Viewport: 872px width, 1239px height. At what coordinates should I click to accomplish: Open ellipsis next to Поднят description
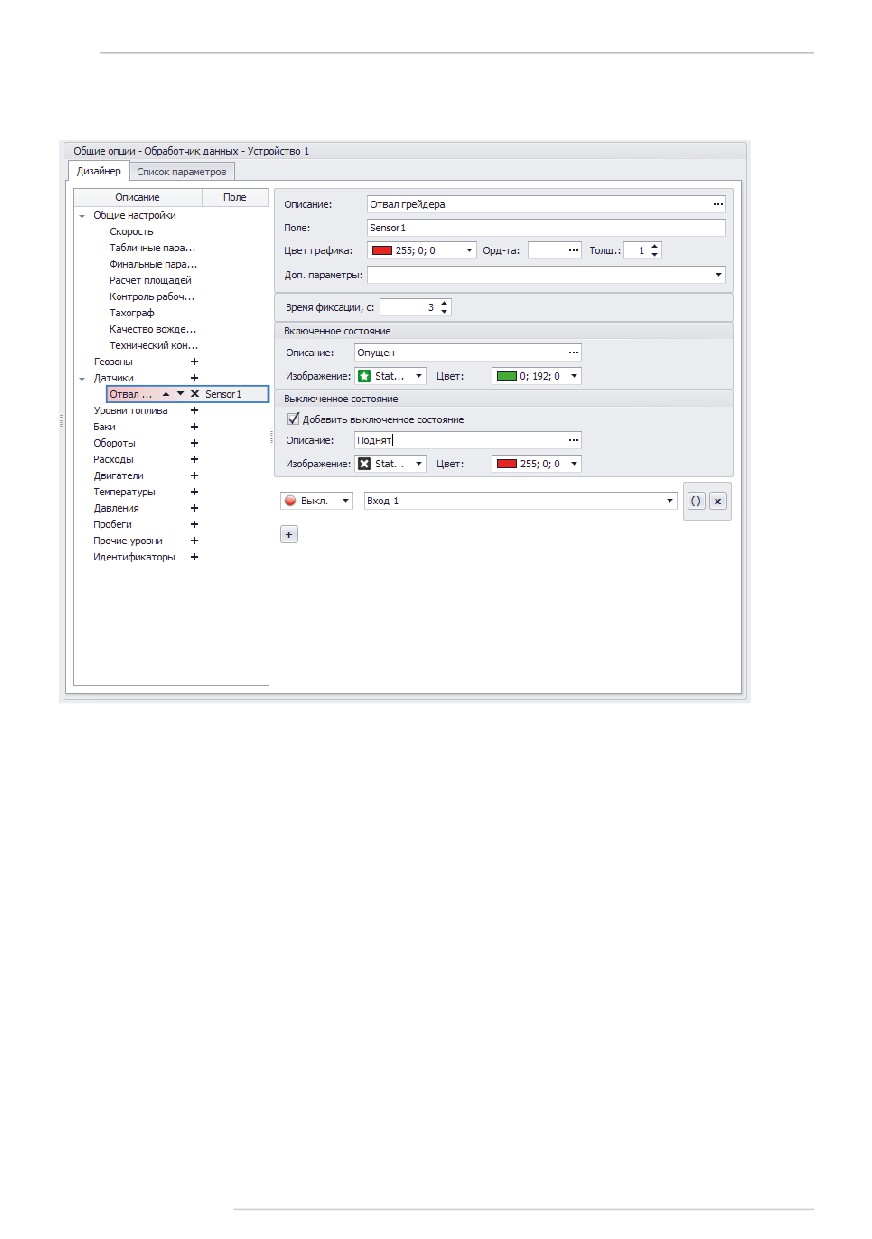tap(574, 440)
